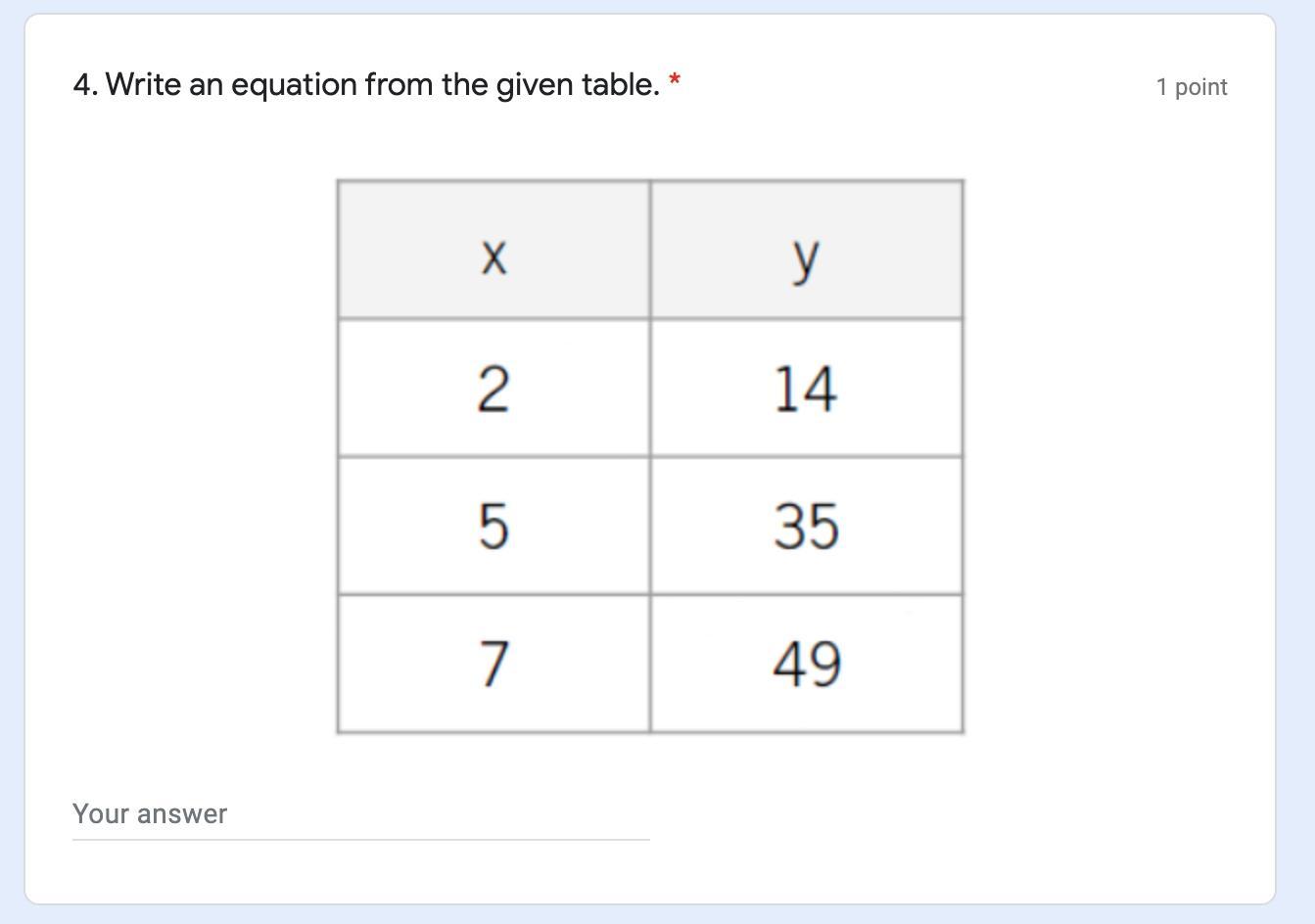Image resolution: width=1315 pixels, height=924 pixels.
Task: Select the 'y' header cell in the table
Action: [806, 251]
